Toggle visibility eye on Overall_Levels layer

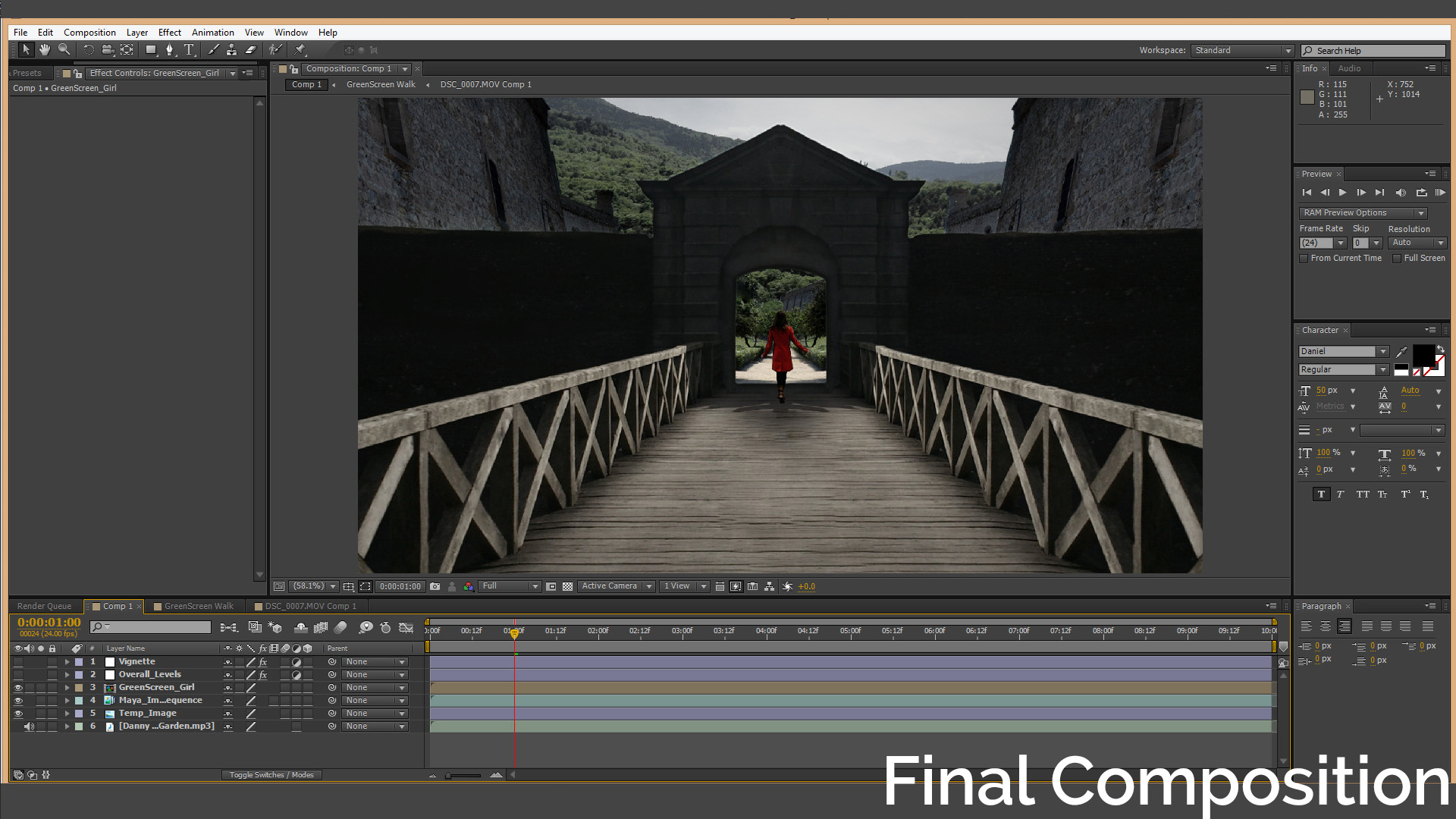point(17,674)
